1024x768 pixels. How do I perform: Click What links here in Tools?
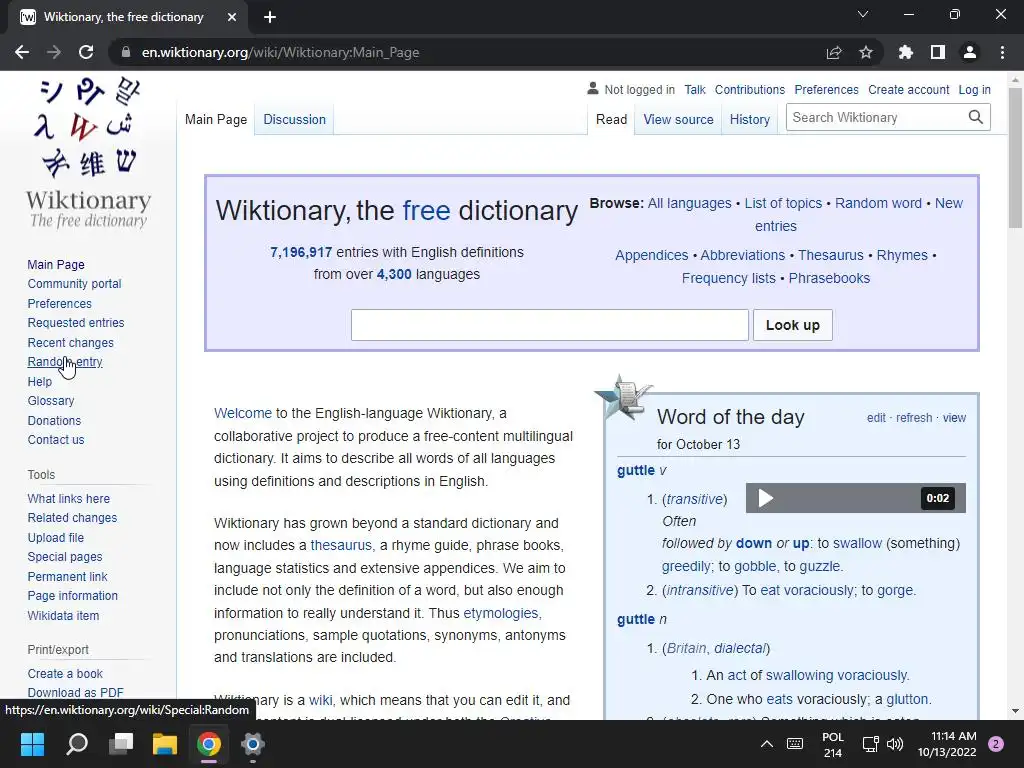(69, 498)
